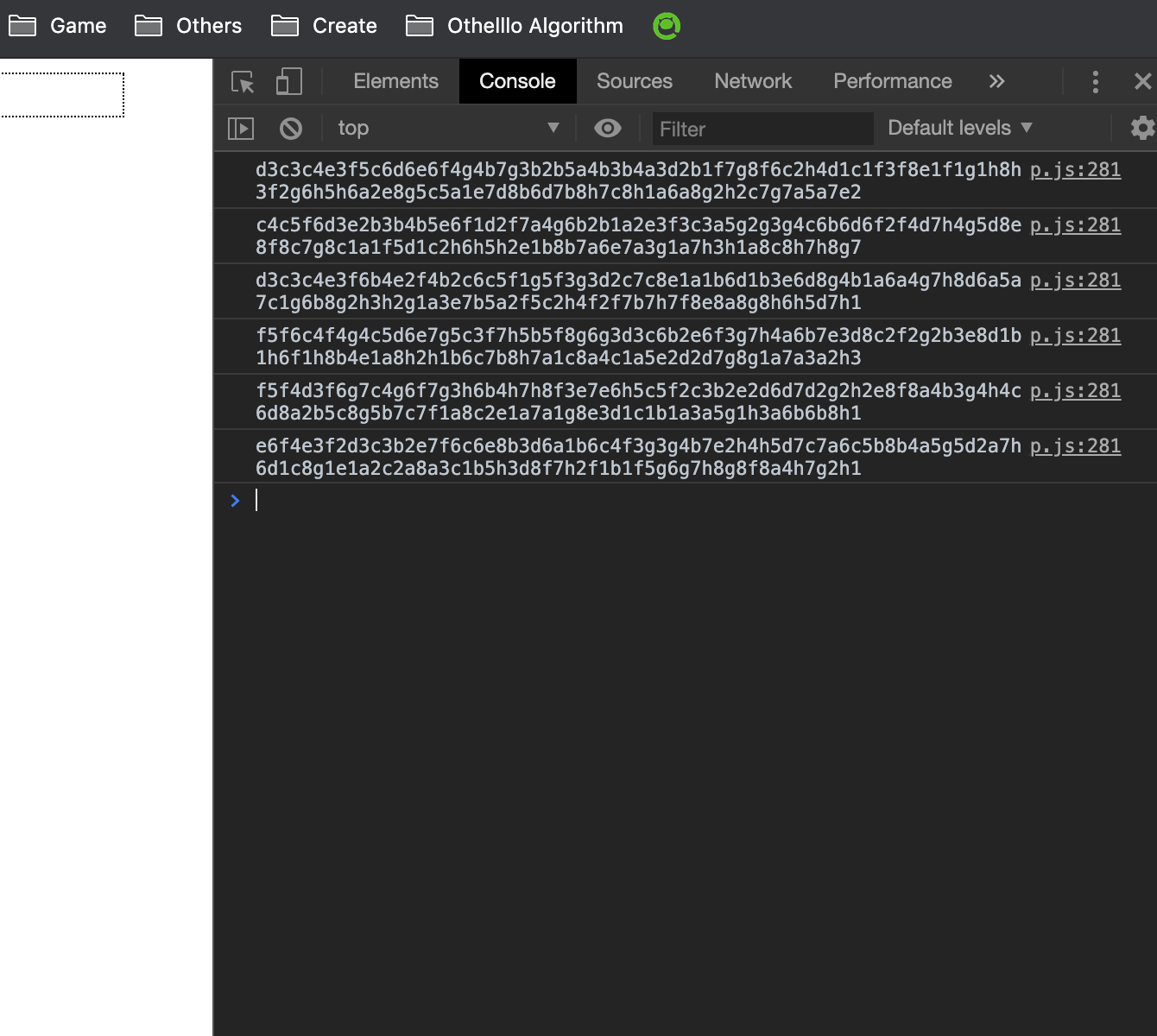Open p.js:281 link for d3c3c4e3f5c6 log

[1075, 170]
